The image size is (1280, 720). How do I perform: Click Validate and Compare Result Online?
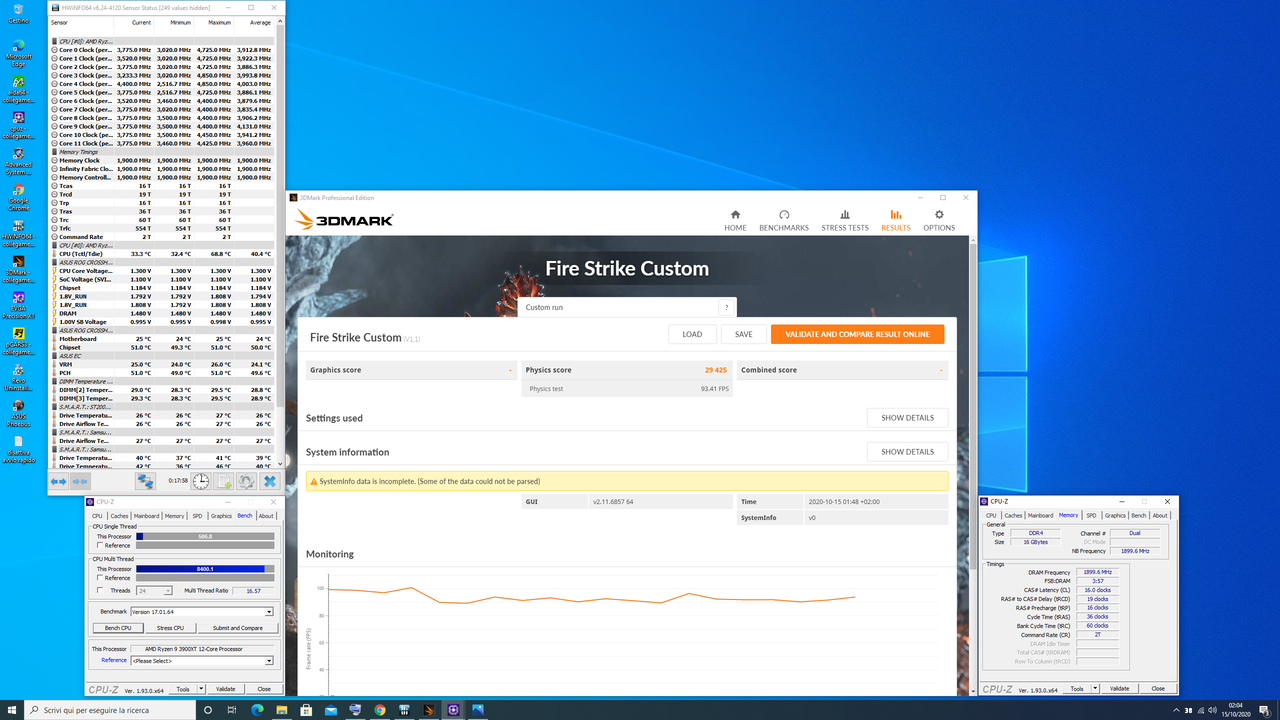[x=857, y=333]
